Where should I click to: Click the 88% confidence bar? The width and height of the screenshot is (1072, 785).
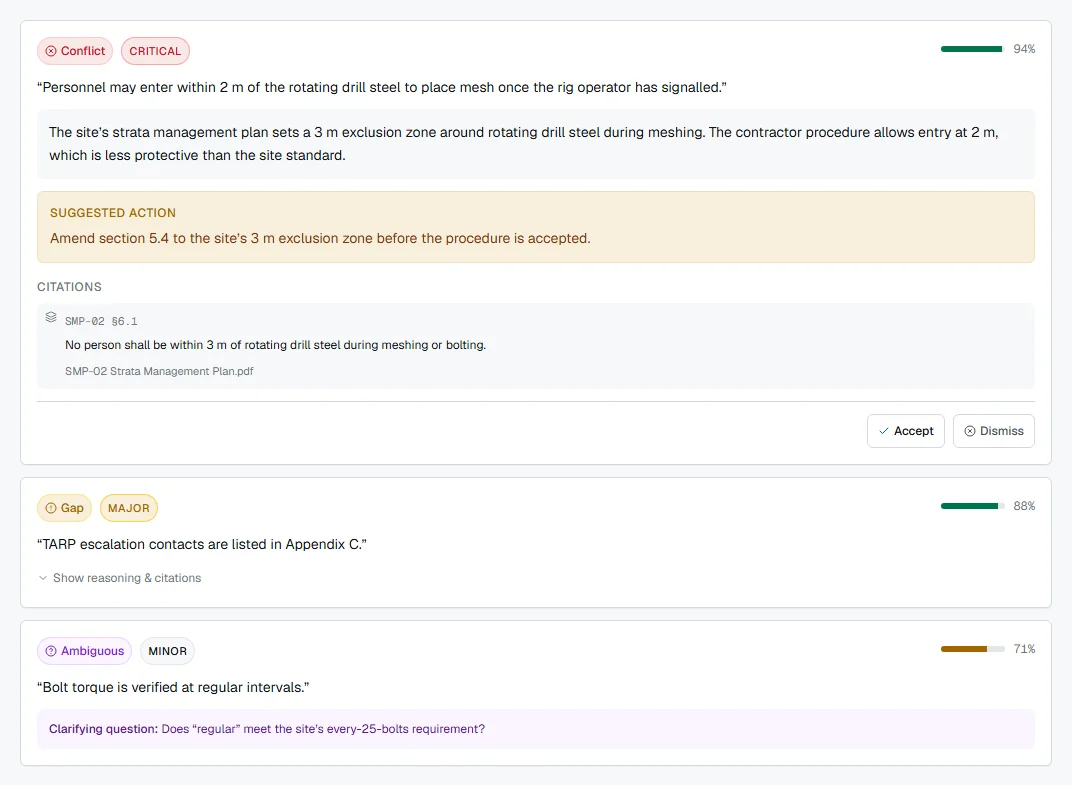(972, 506)
